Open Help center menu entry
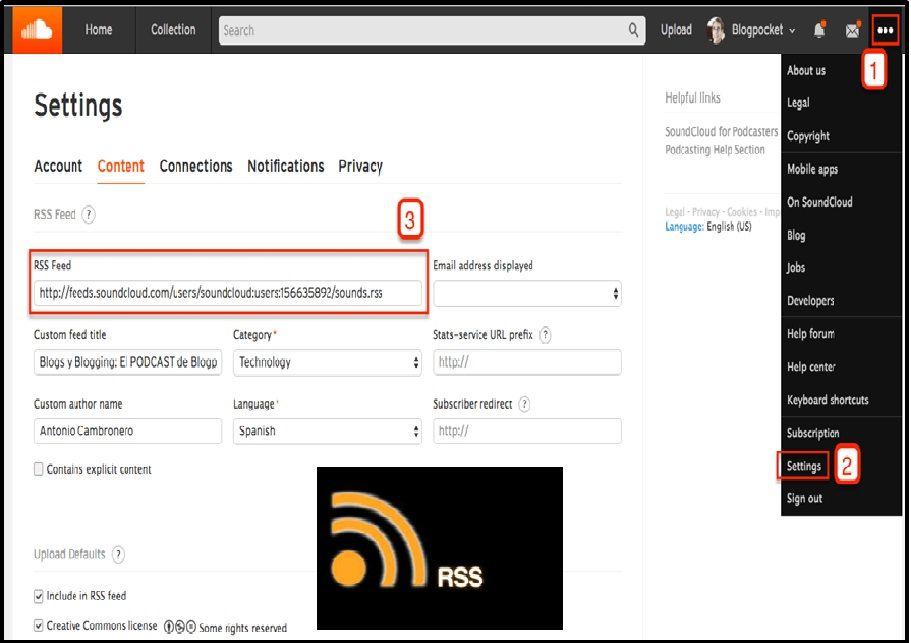 811,367
